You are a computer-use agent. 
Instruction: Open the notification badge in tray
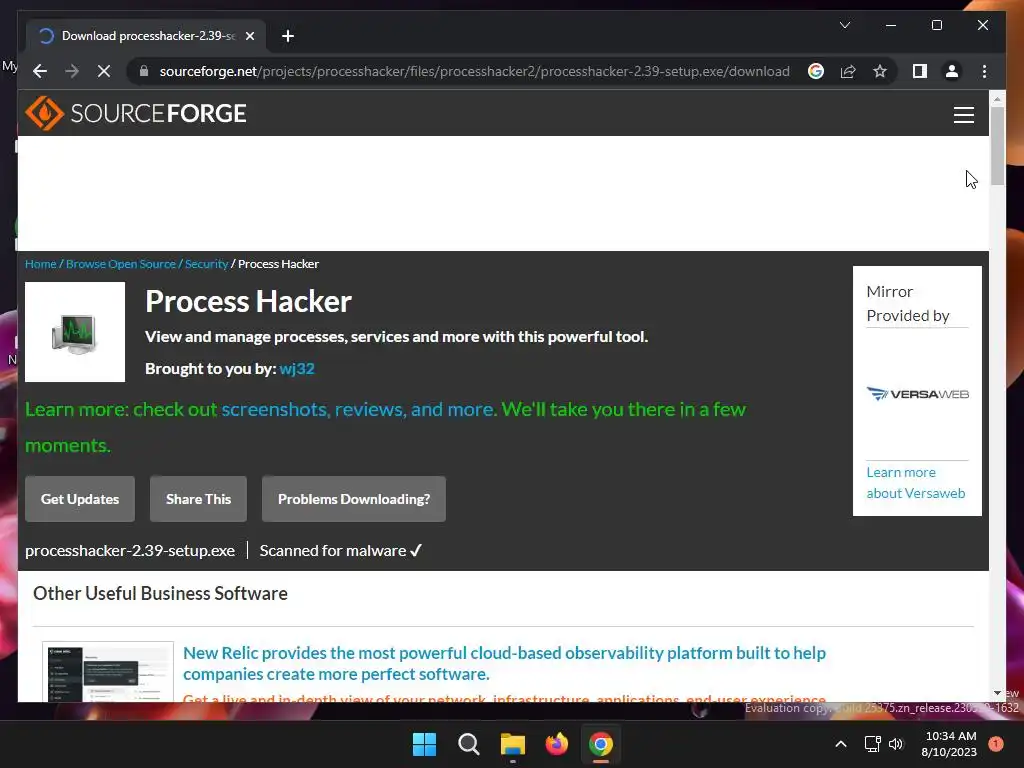point(996,743)
